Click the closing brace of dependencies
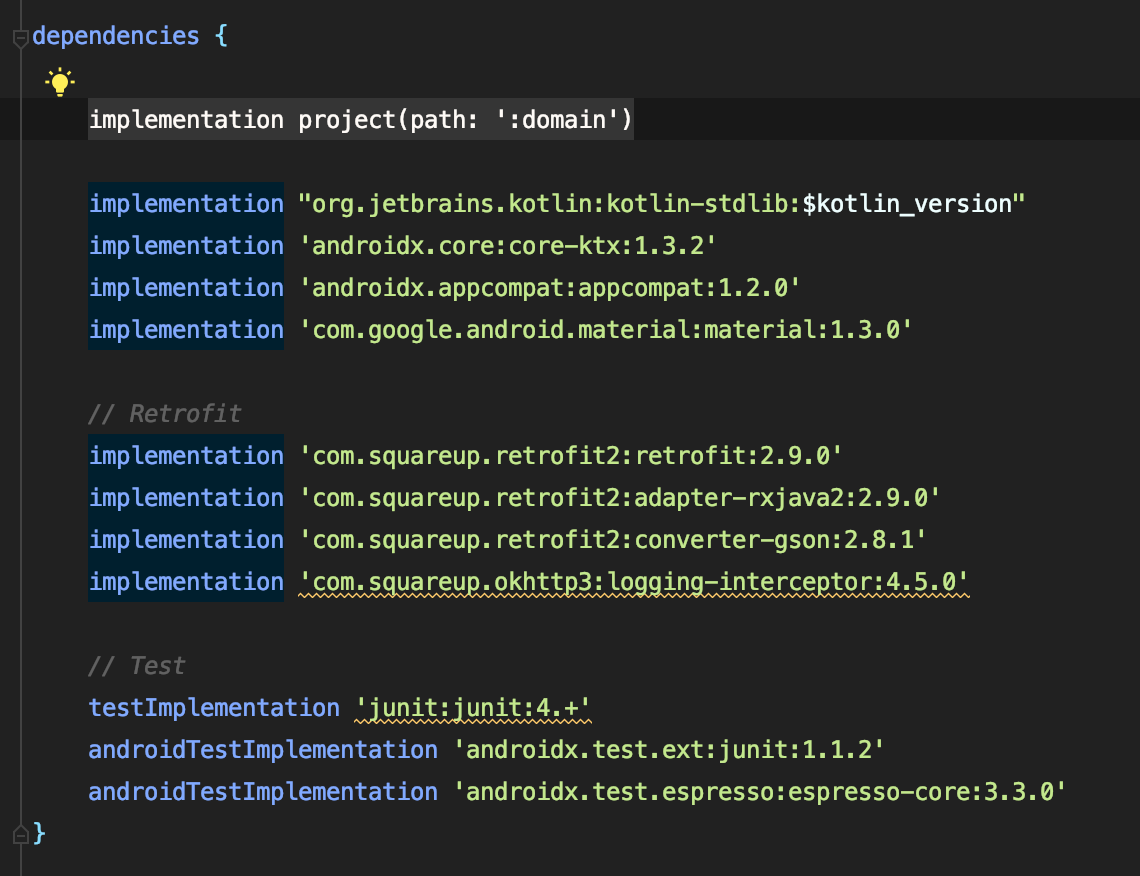 tap(39, 833)
